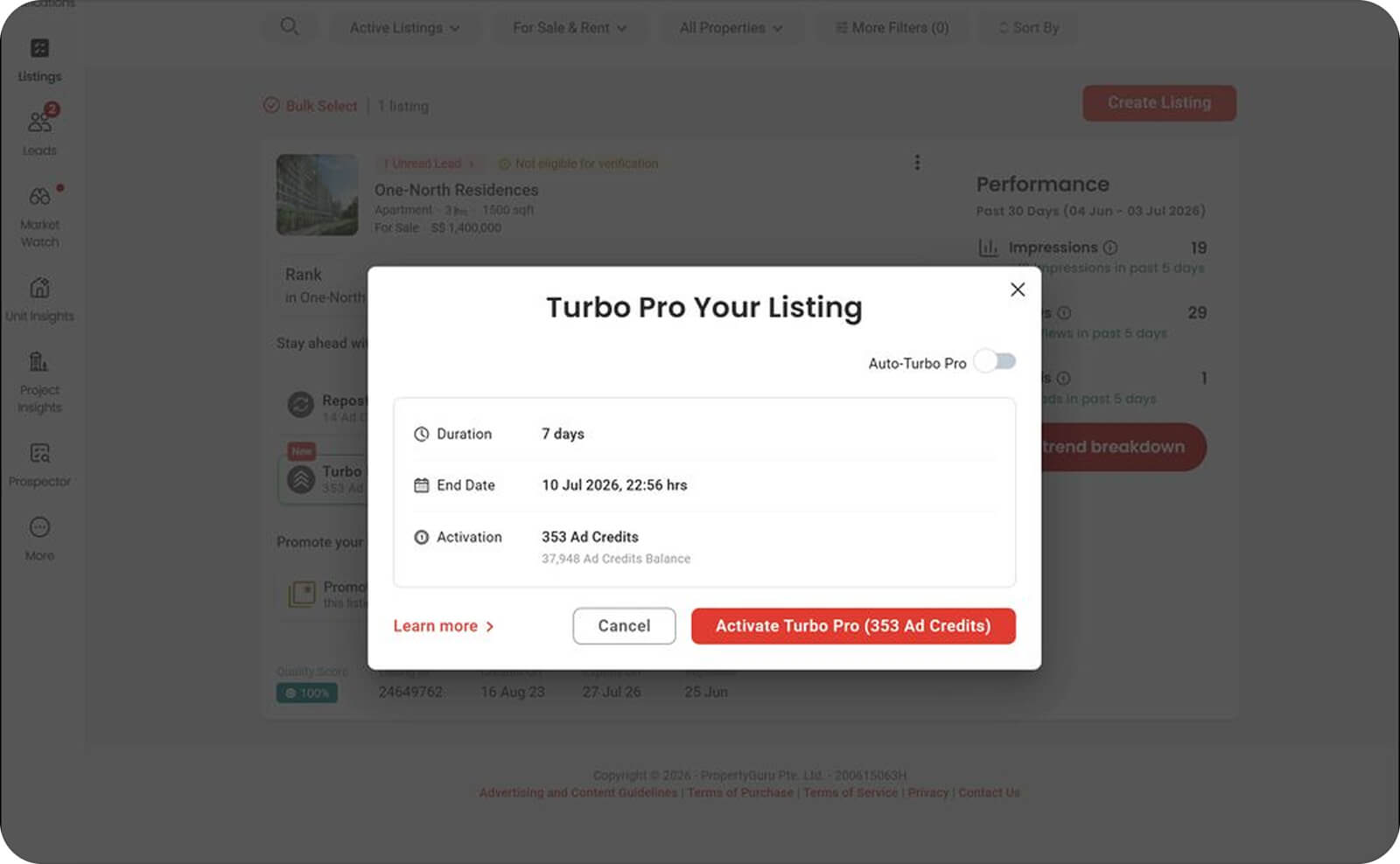Cancel the Turbo Pro dialog
This screenshot has height=864, width=1400.
[x=624, y=626]
